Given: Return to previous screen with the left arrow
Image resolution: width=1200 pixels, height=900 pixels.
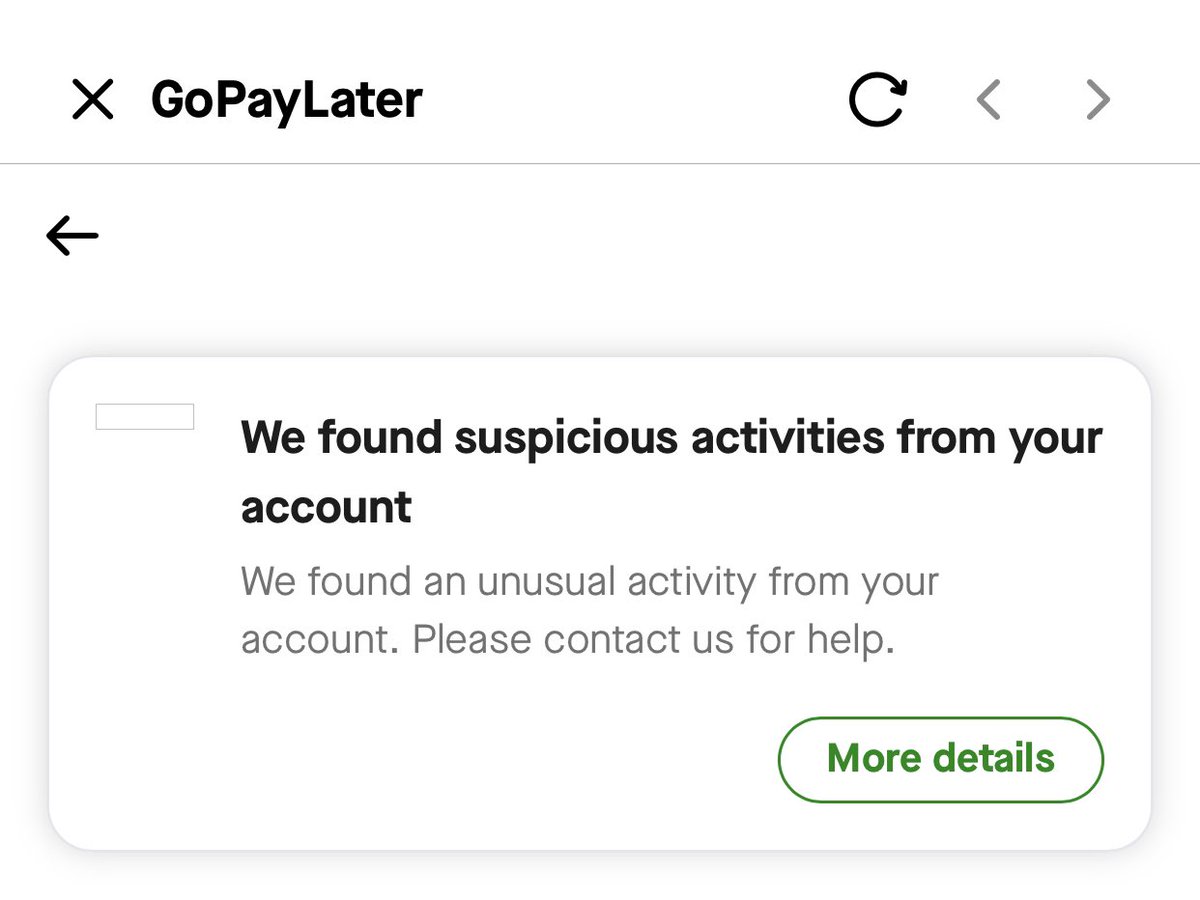Looking at the screenshot, I should point(72,236).
